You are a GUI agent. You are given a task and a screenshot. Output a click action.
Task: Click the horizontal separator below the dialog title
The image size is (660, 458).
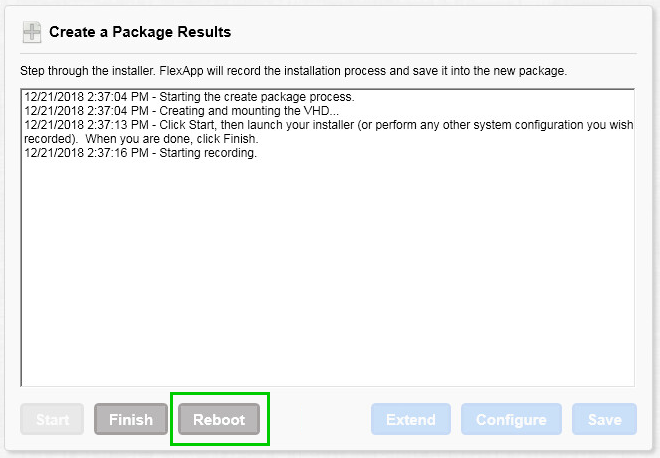point(328,53)
